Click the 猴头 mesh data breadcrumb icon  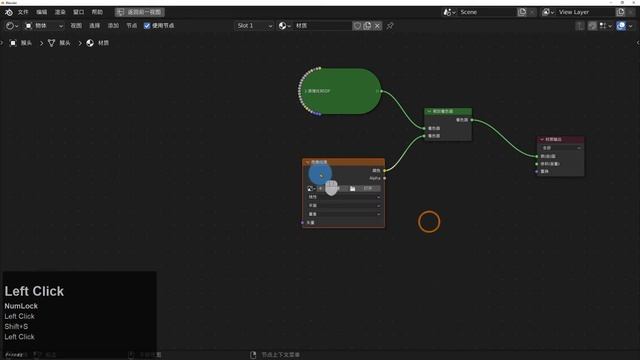click(51, 43)
